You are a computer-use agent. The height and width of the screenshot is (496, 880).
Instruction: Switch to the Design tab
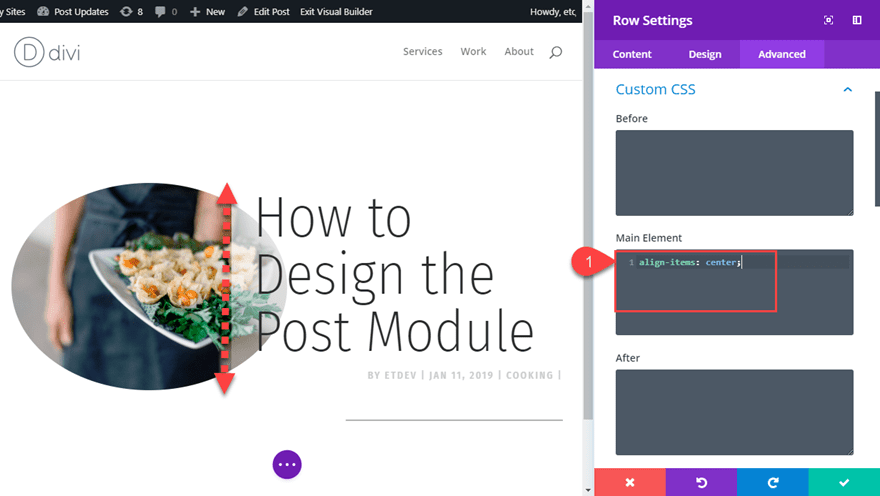click(x=705, y=54)
